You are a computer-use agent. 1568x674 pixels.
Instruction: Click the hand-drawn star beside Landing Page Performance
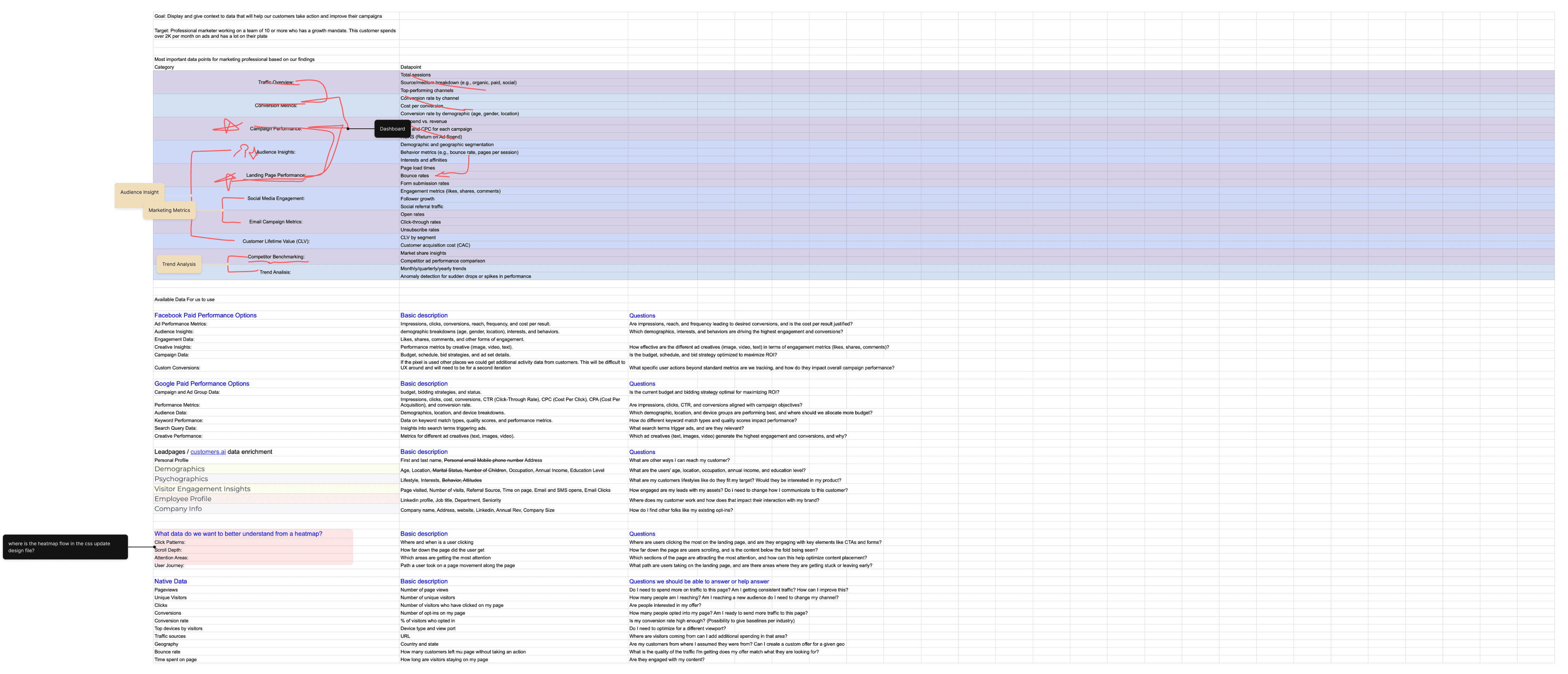coord(227,180)
